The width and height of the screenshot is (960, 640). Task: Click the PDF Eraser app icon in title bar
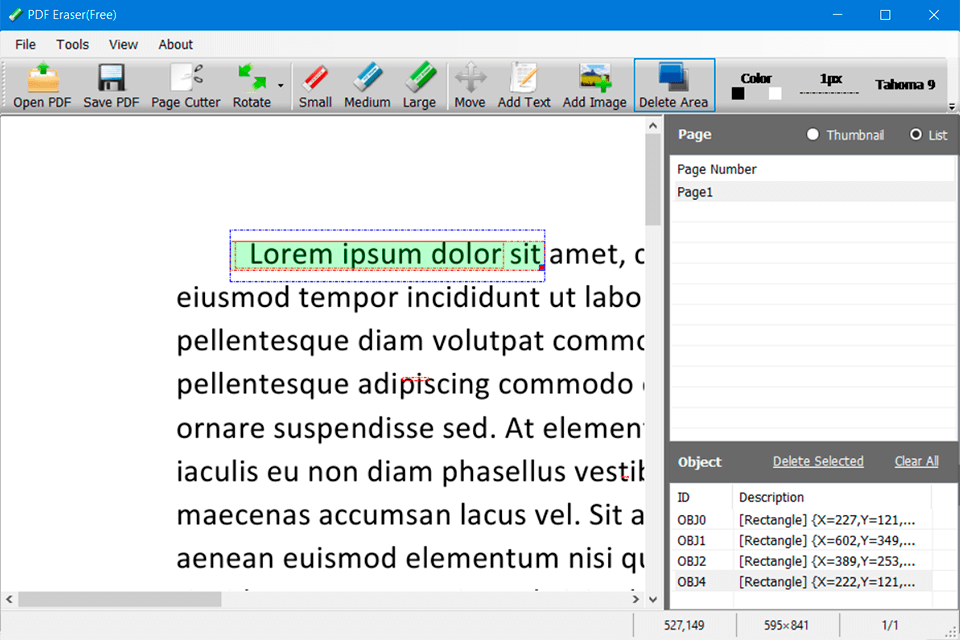coord(15,14)
